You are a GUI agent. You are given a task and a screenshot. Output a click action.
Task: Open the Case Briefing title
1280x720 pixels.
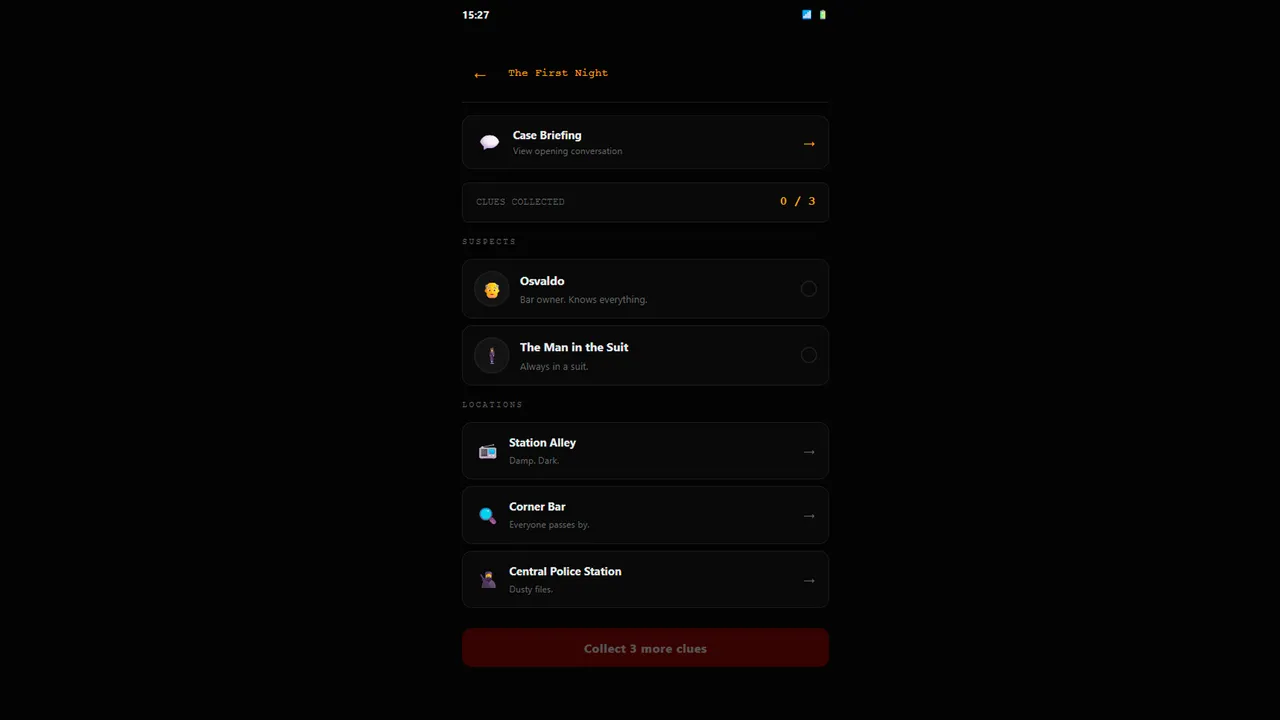pyautogui.click(x=547, y=135)
